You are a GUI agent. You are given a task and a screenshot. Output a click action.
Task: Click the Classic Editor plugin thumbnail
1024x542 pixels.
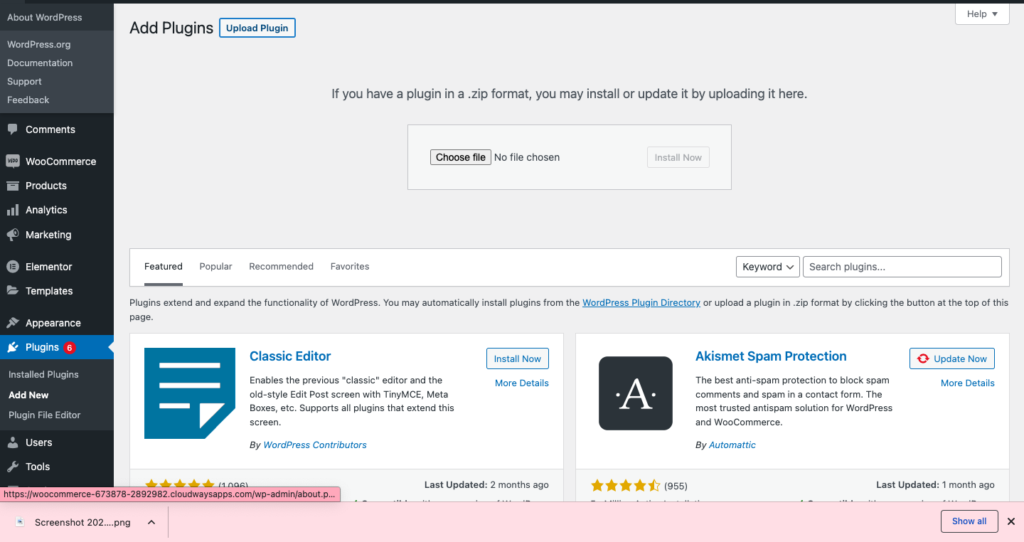tap(189, 393)
